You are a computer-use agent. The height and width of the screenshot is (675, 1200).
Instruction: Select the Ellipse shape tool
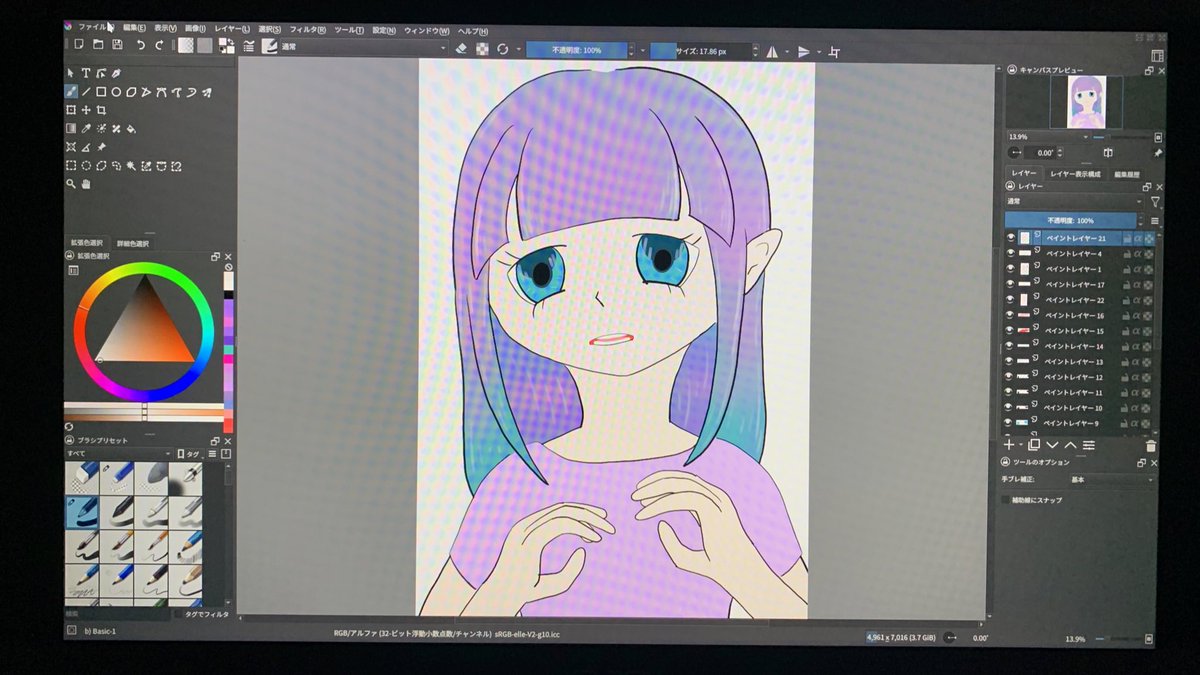pos(116,91)
